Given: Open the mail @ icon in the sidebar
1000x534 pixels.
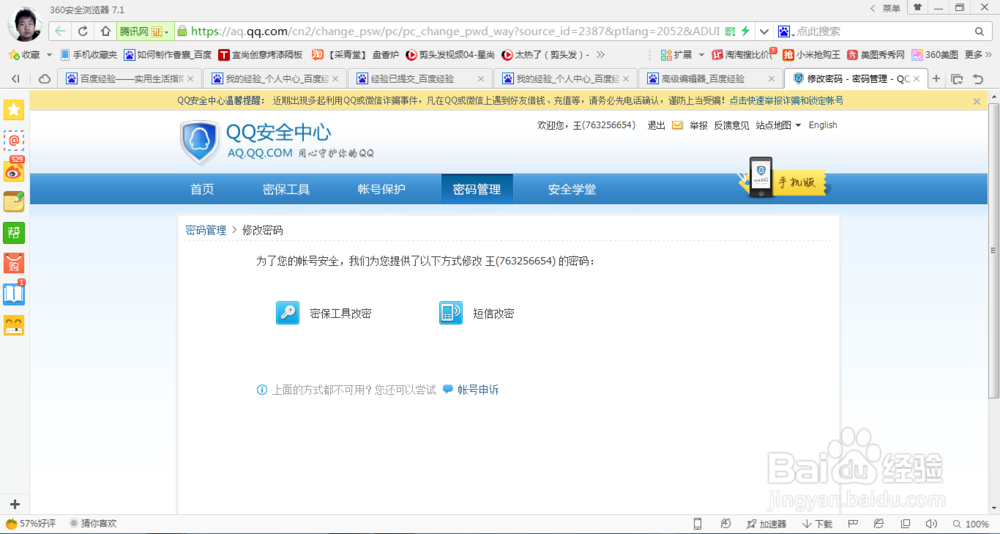Looking at the screenshot, I should [14, 140].
